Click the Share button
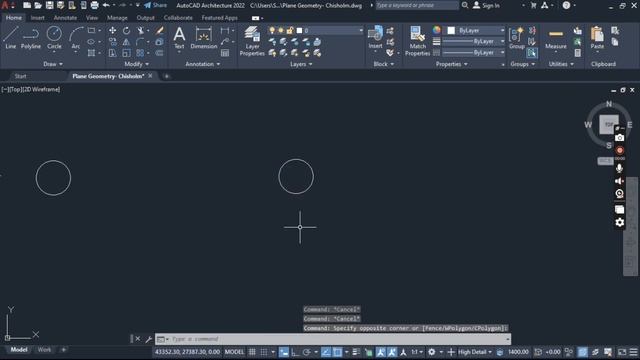This screenshot has width=640, height=360. click(155, 5)
